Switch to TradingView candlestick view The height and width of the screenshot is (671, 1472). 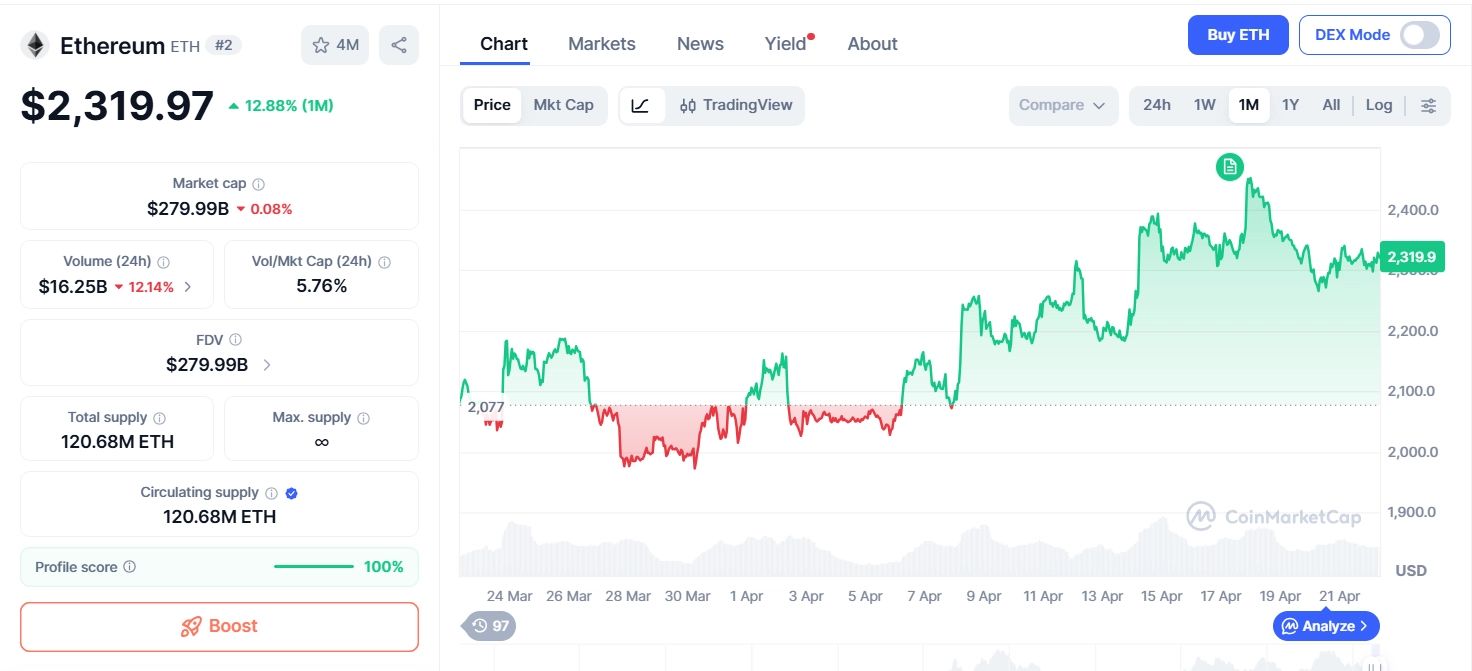tap(735, 105)
